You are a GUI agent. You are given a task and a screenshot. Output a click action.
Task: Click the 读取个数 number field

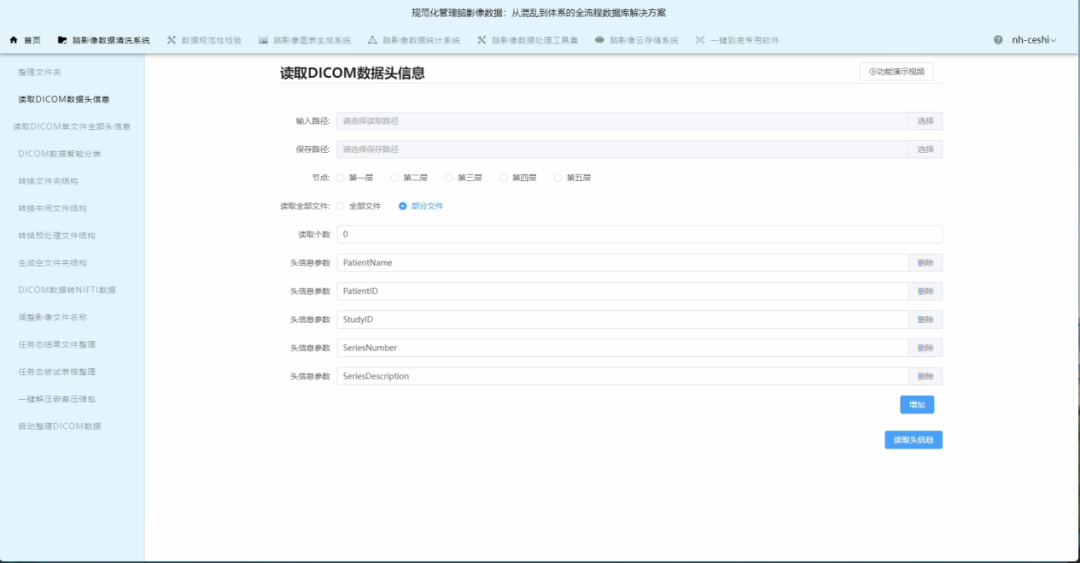pyautogui.click(x=639, y=234)
